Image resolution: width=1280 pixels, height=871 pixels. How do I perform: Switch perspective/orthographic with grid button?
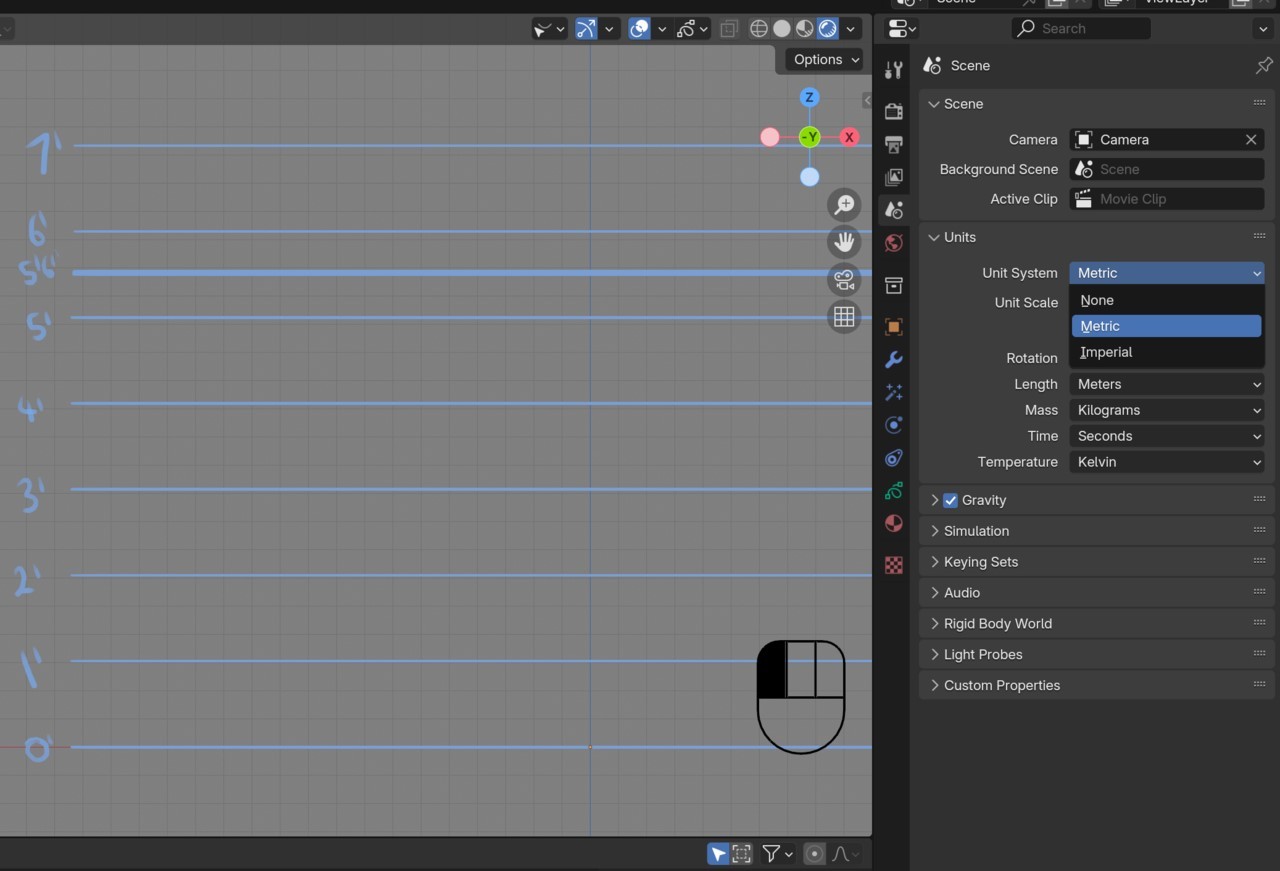845,317
